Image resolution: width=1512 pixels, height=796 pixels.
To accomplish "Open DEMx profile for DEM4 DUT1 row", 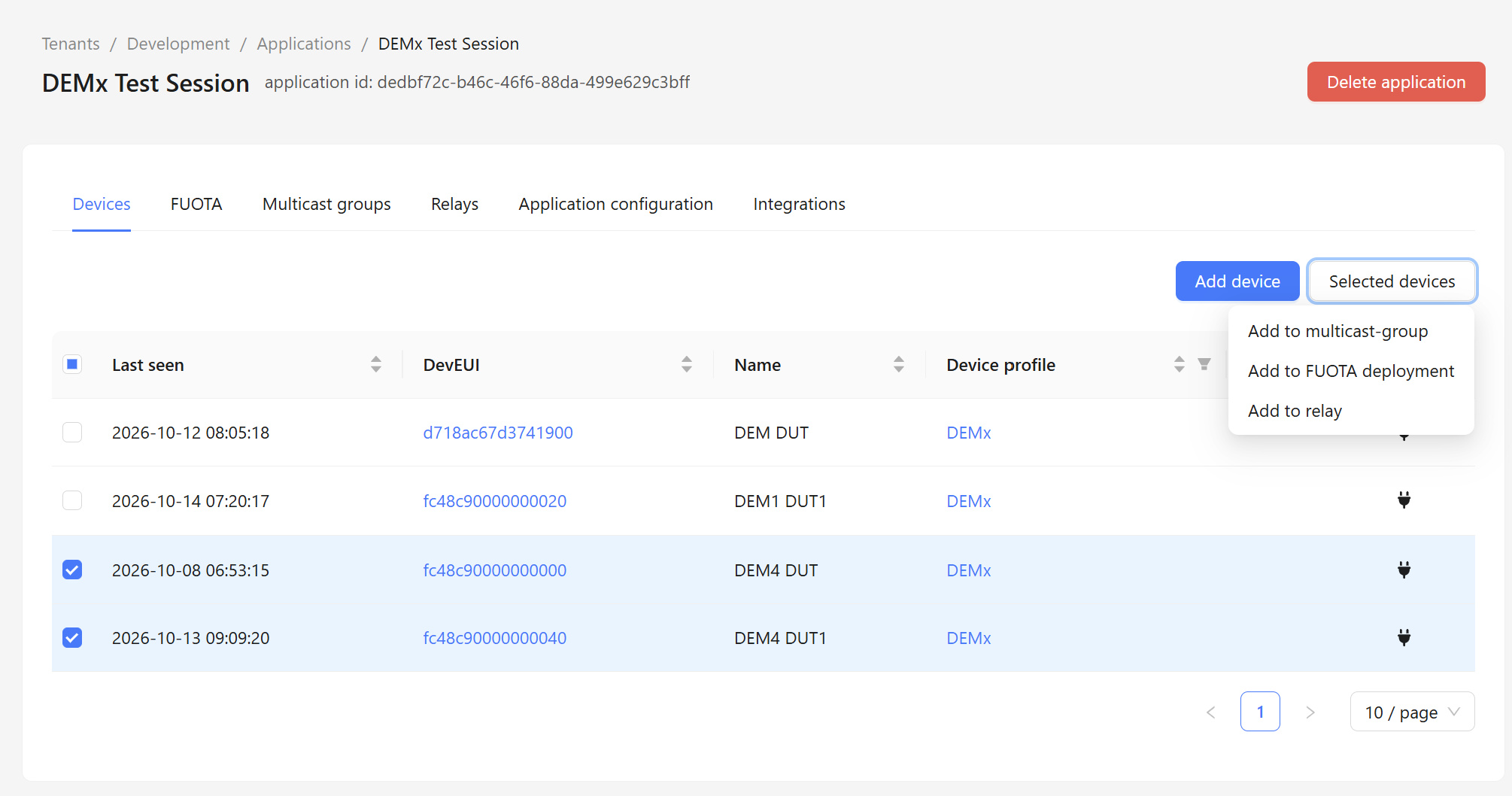I will 969,638.
